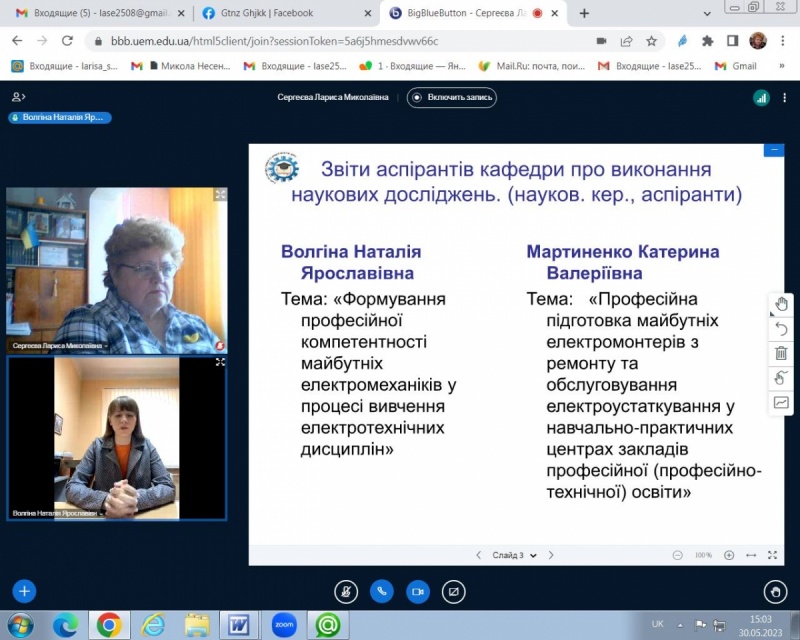
Task: Clear annotations with the trash icon
Action: pyautogui.click(x=781, y=353)
